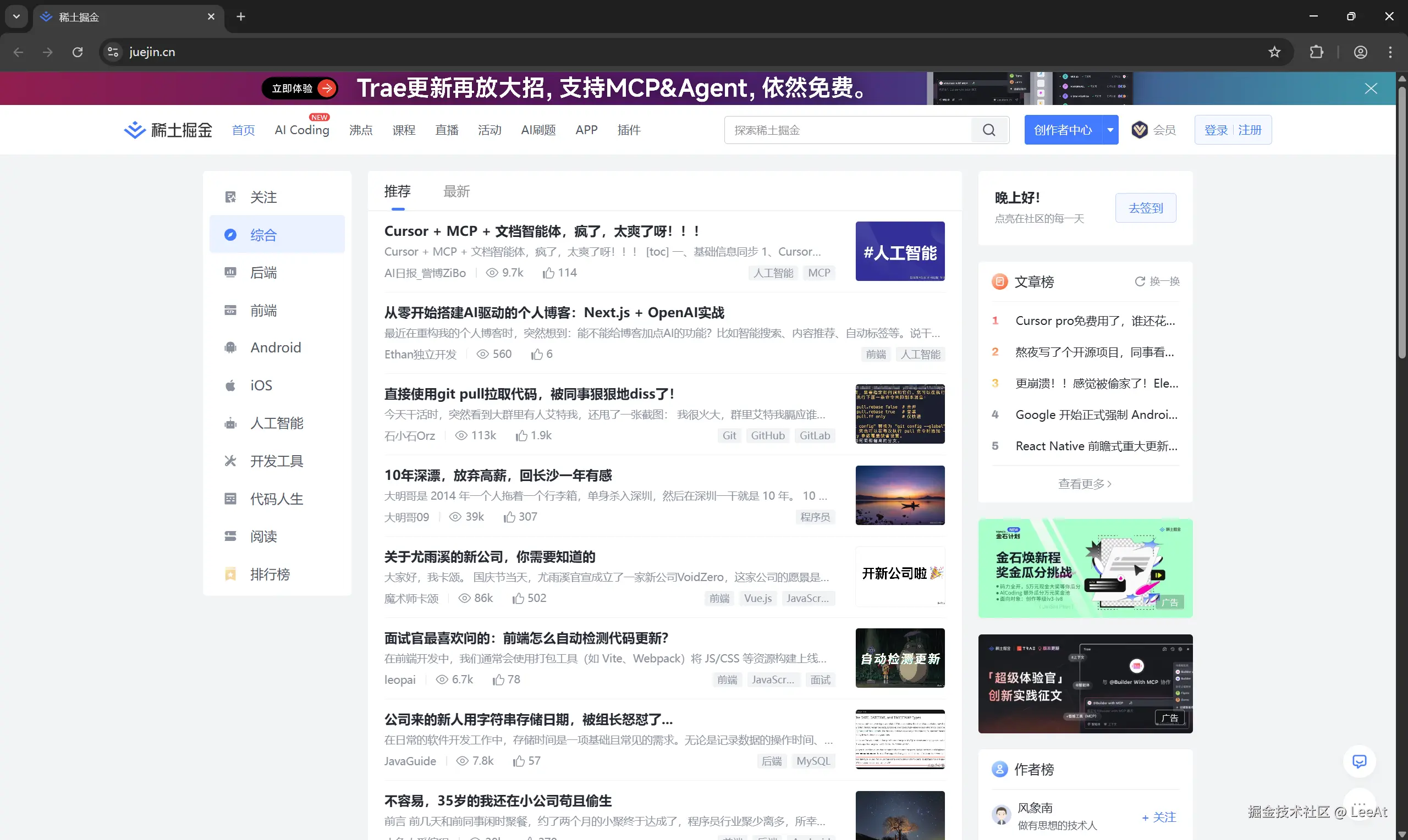This screenshot has height=840, width=1408.
Task: Reload the page
Action: point(78,52)
